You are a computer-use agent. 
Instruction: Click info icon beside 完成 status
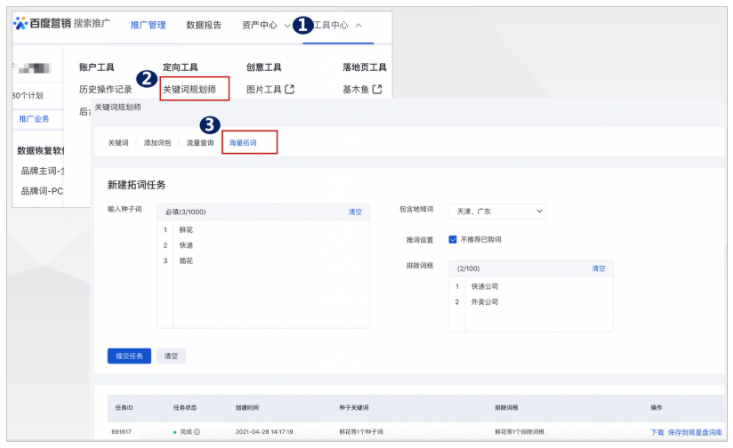point(197,432)
